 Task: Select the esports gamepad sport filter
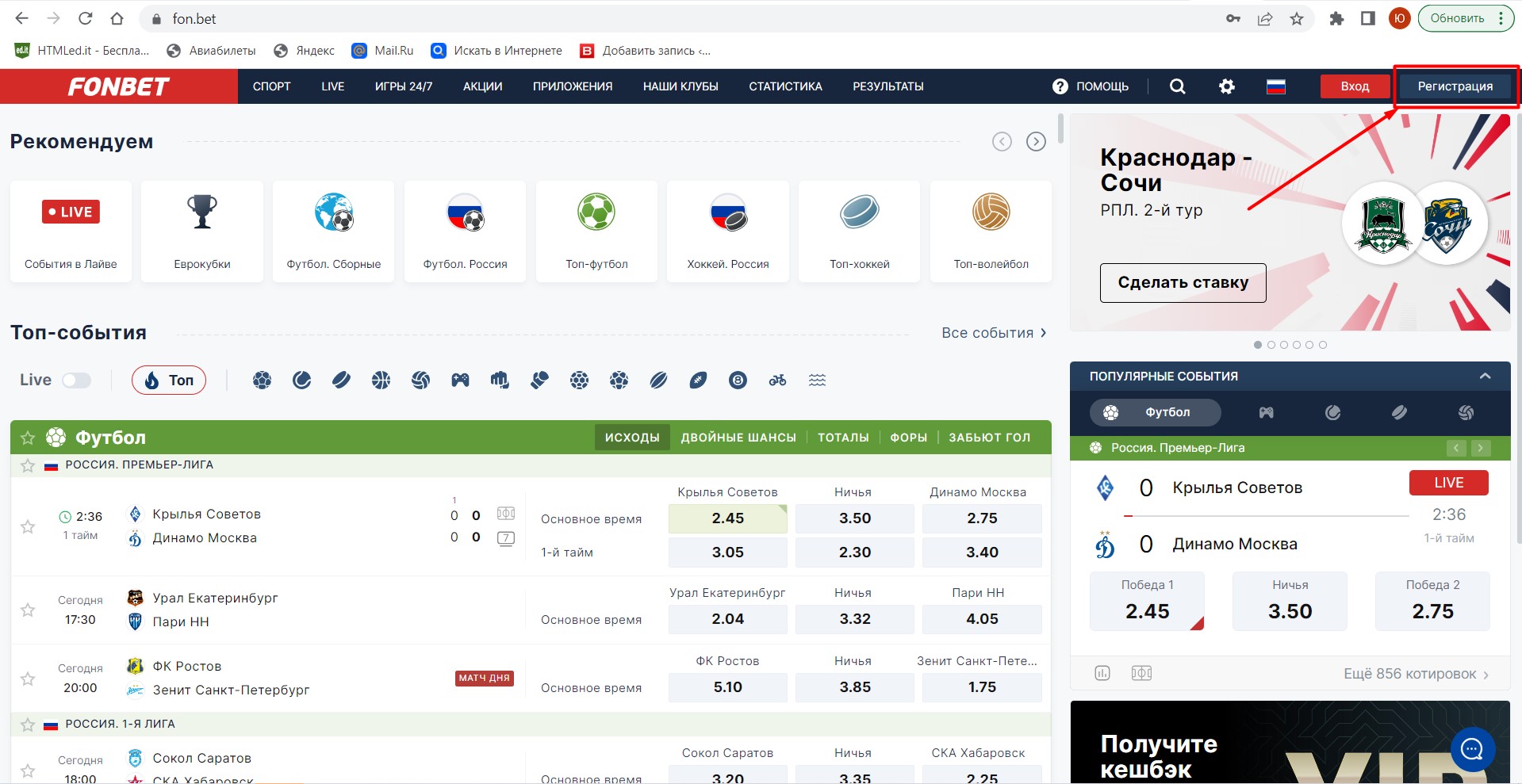460,381
